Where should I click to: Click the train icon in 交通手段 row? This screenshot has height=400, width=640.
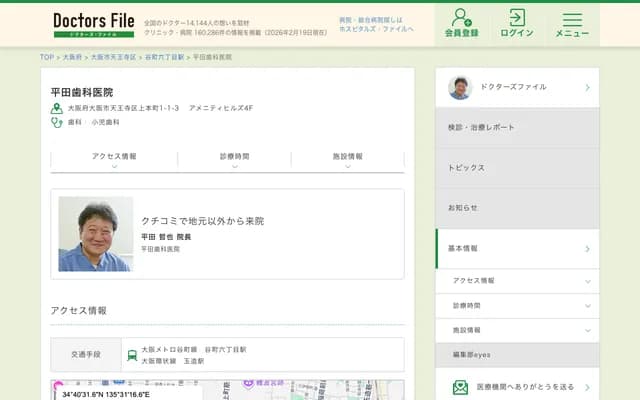[132, 355]
